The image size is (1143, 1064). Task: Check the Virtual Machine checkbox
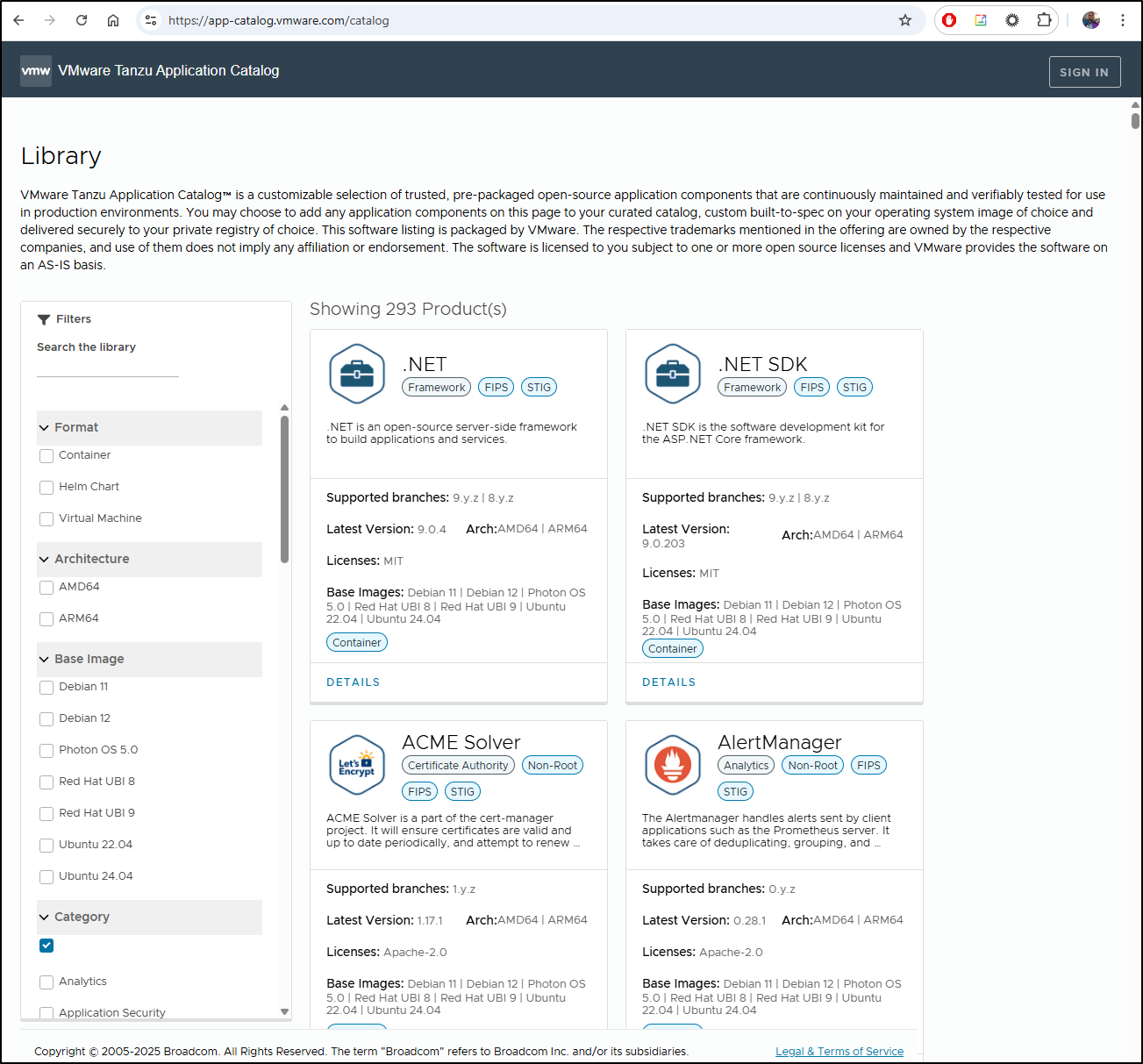(46, 519)
